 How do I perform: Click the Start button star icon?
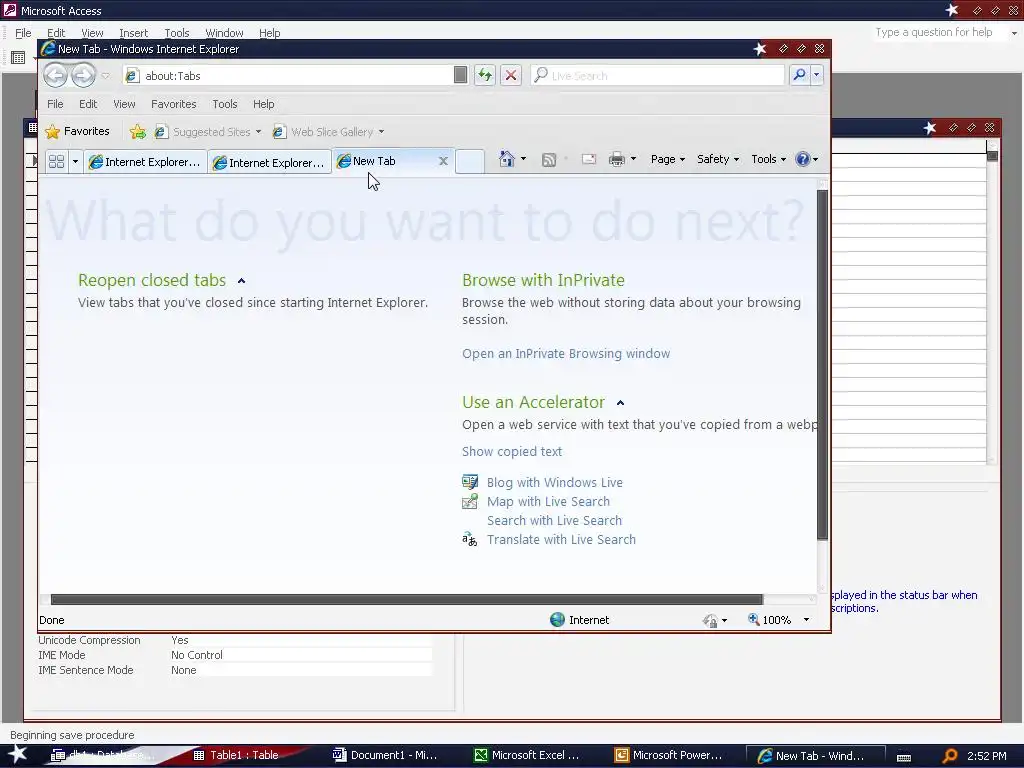(17, 755)
